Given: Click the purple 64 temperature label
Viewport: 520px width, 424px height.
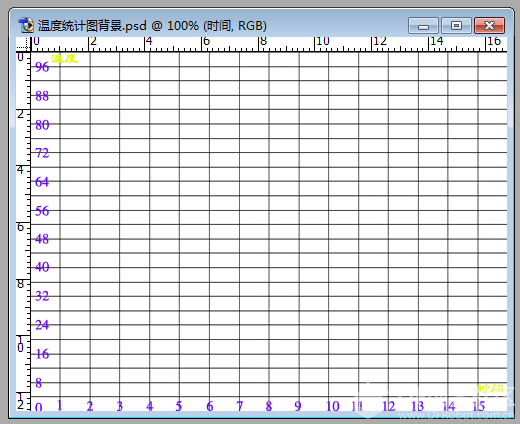Looking at the screenshot, I should 42,182.
